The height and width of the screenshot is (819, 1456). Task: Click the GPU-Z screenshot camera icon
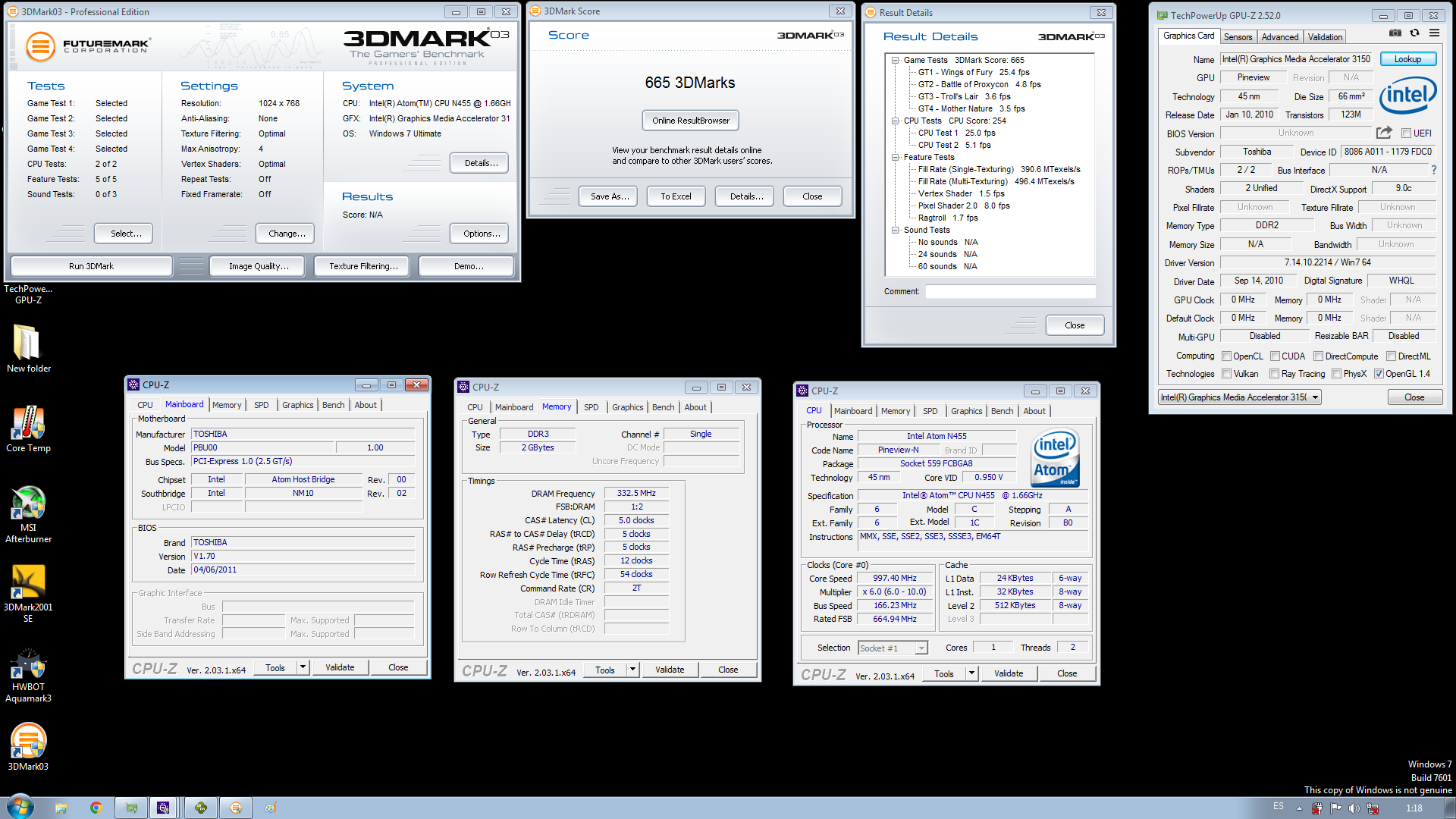1395,33
